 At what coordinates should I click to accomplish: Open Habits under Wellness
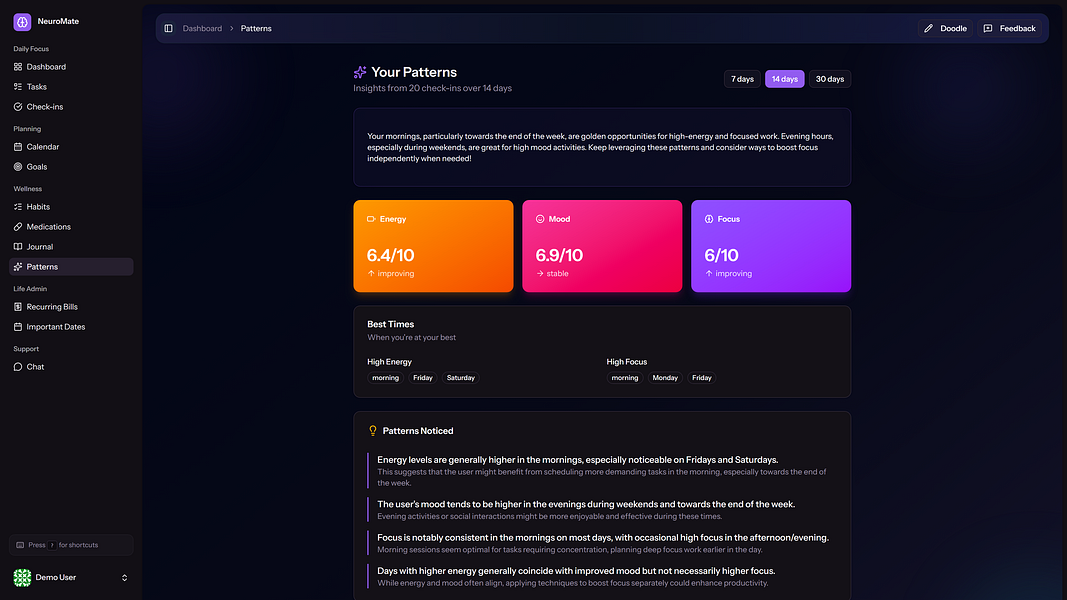coord(71,207)
